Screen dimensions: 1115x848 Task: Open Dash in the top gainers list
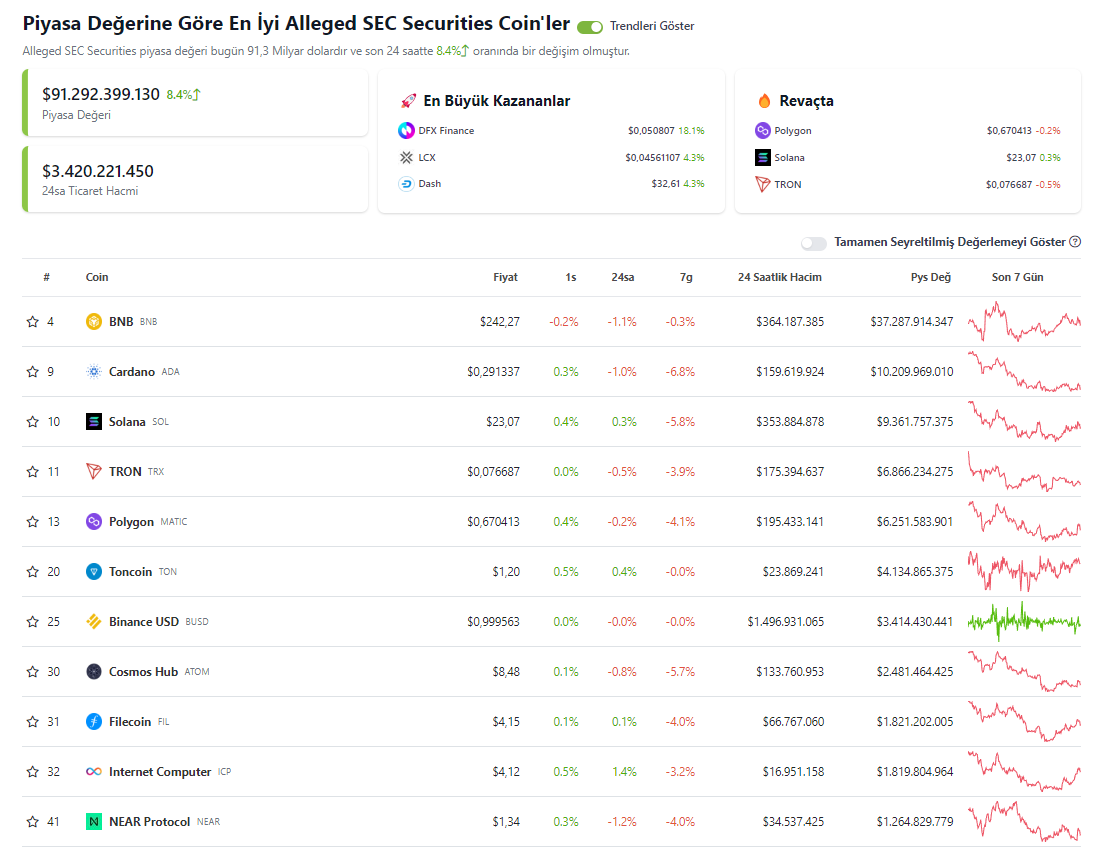(429, 184)
